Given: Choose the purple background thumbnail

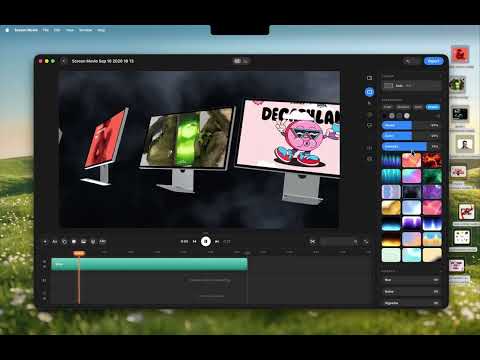Looking at the screenshot, I should coord(432,192).
